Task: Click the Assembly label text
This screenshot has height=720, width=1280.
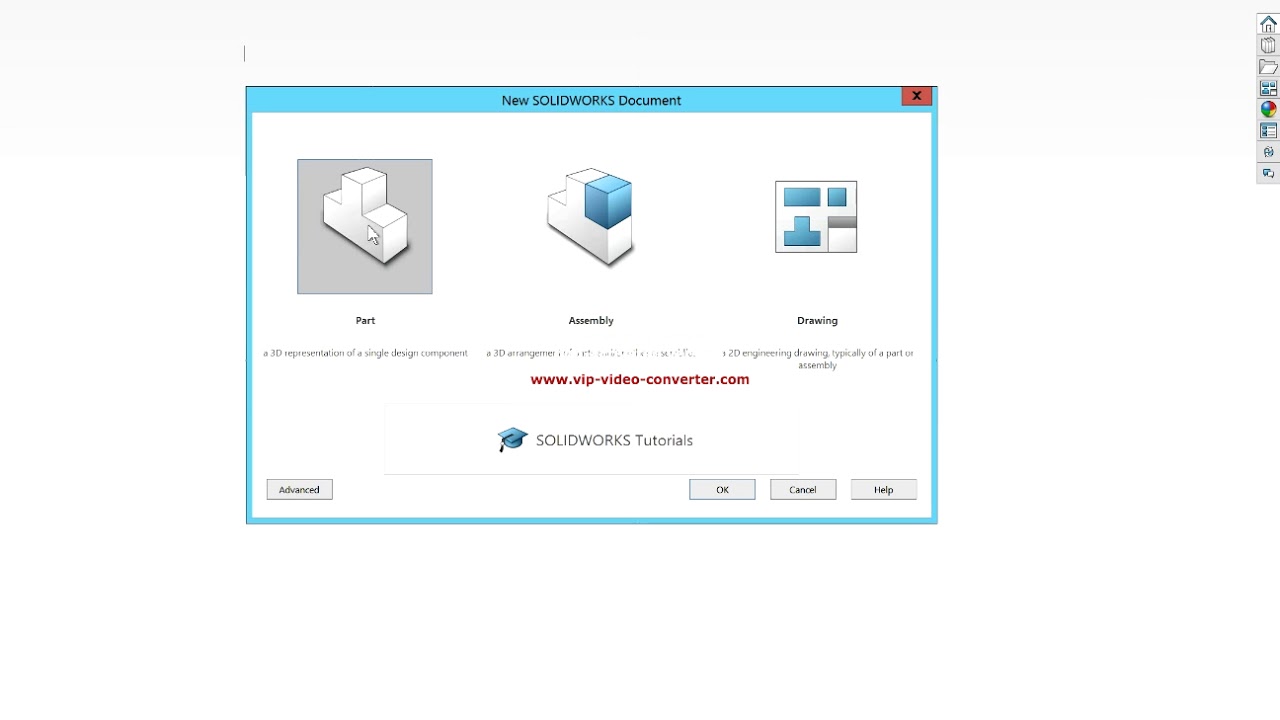Action: [591, 320]
